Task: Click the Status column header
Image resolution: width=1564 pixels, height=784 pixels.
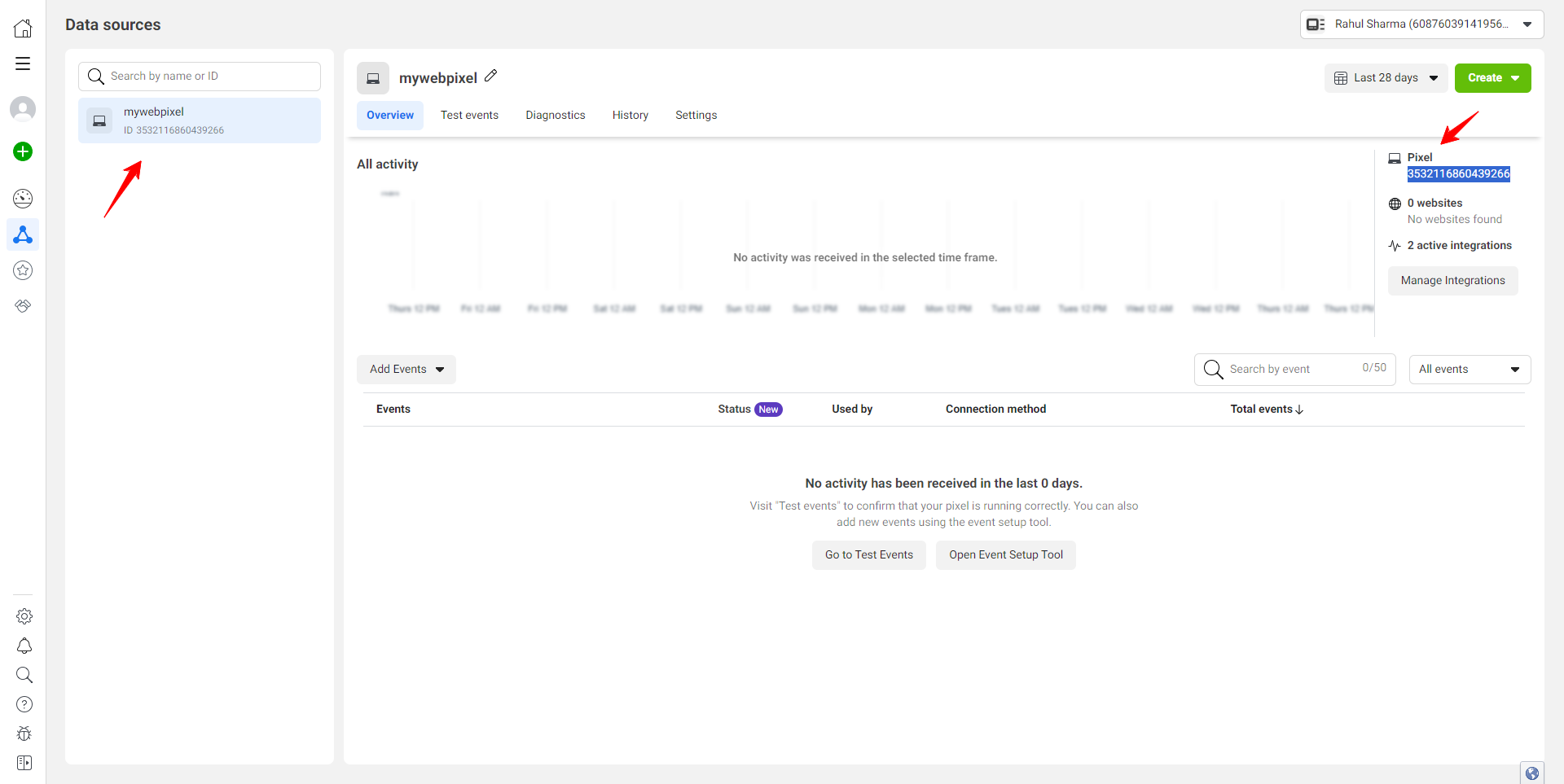Action: tap(734, 410)
